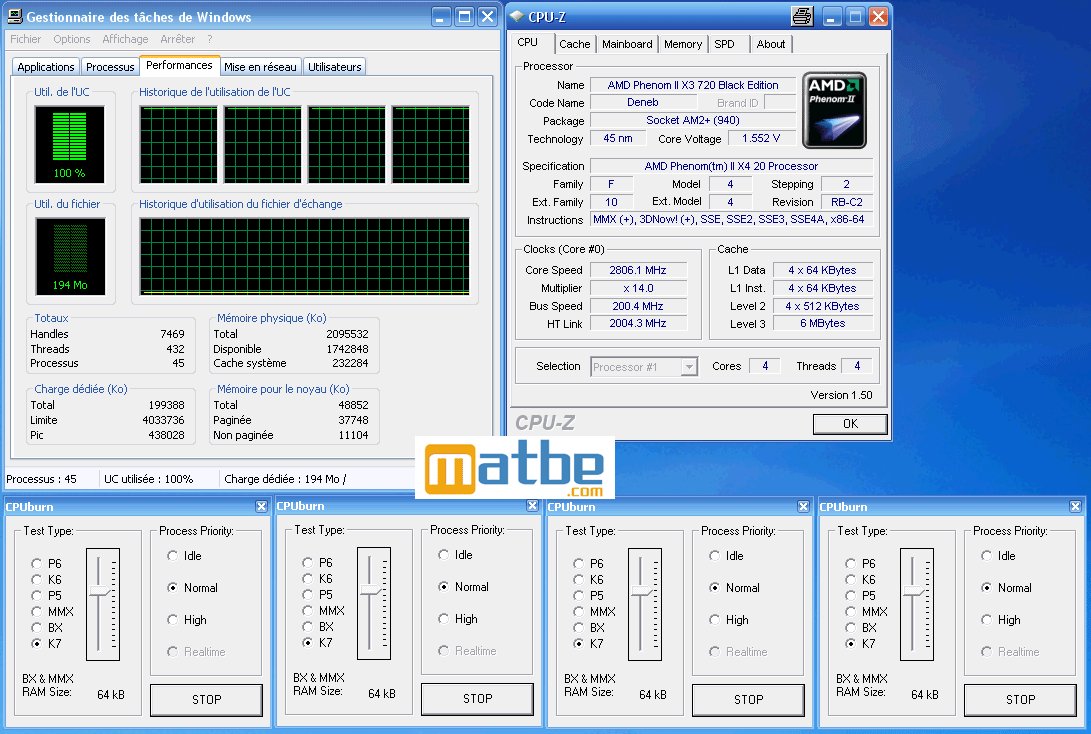This screenshot has height=734, width=1091.
Task: Click STOP in the second CPUburn window
Action: pyautogui.click(x=477, y=699)
